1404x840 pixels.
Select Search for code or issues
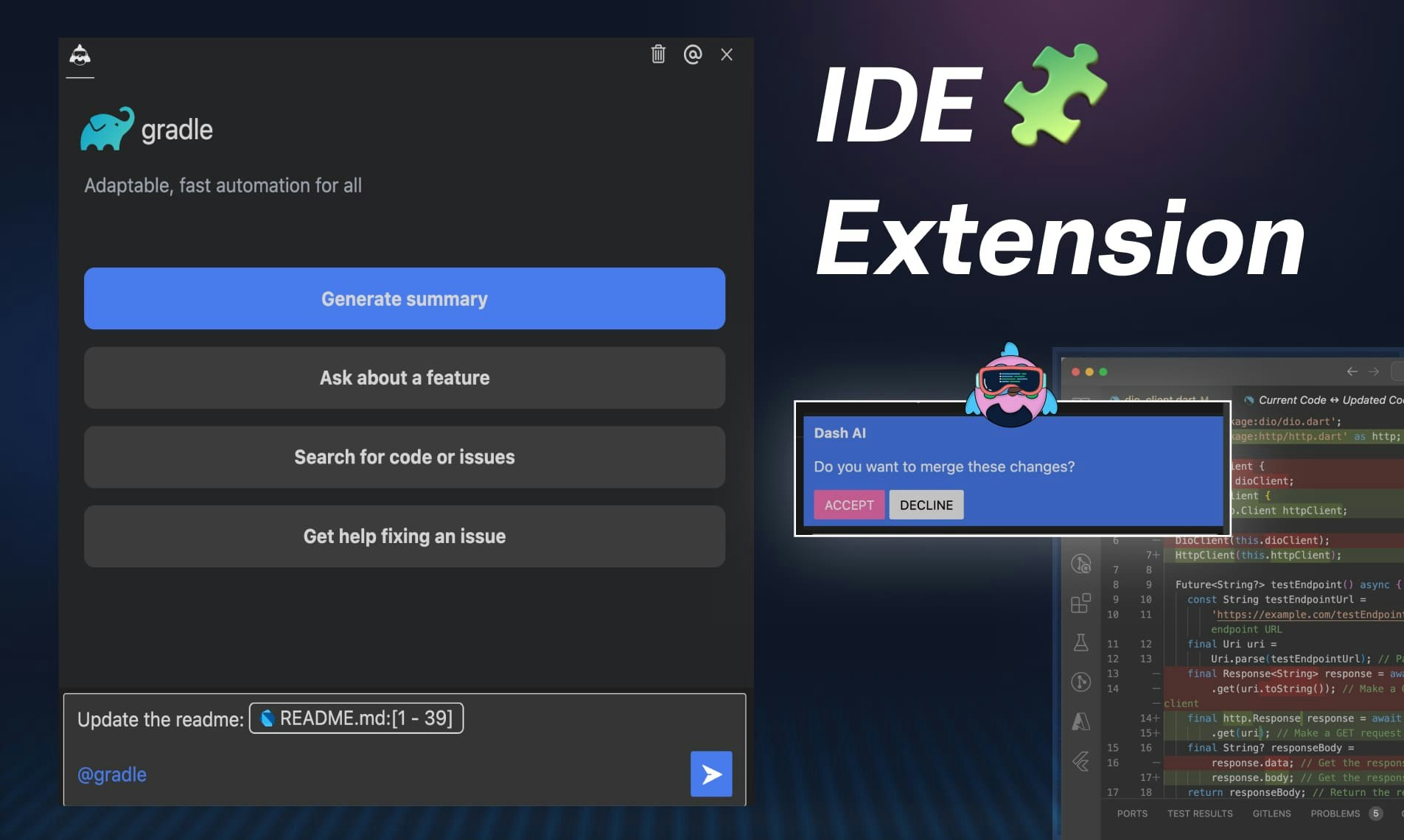click(x=405, y=457)
